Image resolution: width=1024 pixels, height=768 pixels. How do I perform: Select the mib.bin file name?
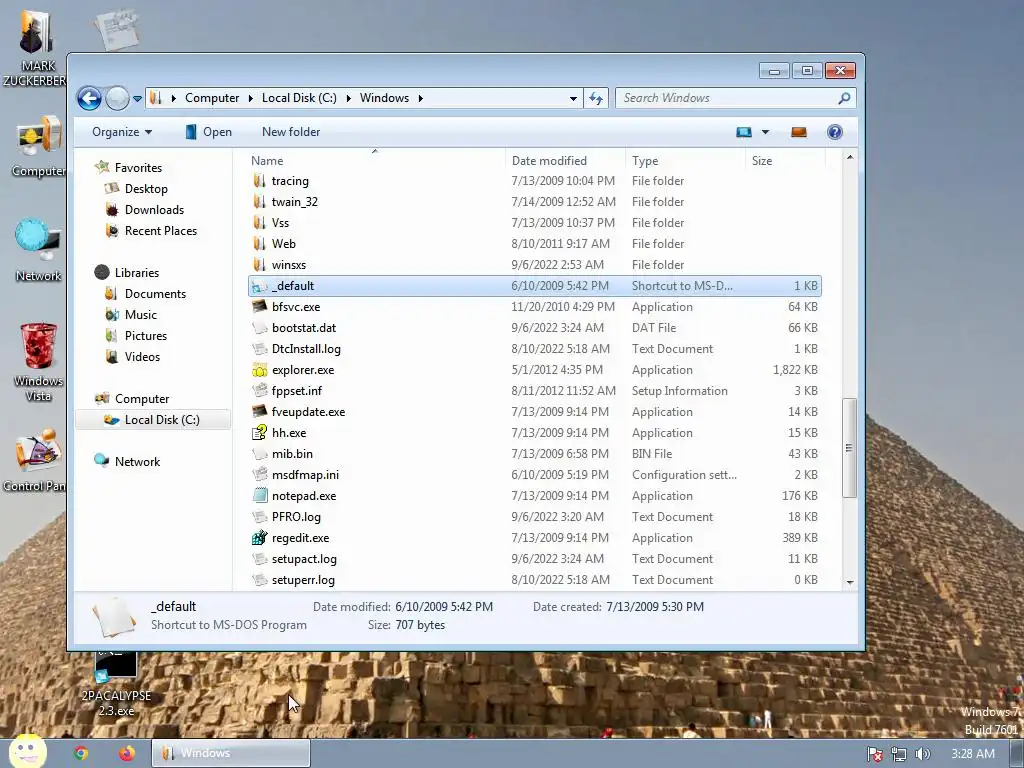tap(292, 454)
